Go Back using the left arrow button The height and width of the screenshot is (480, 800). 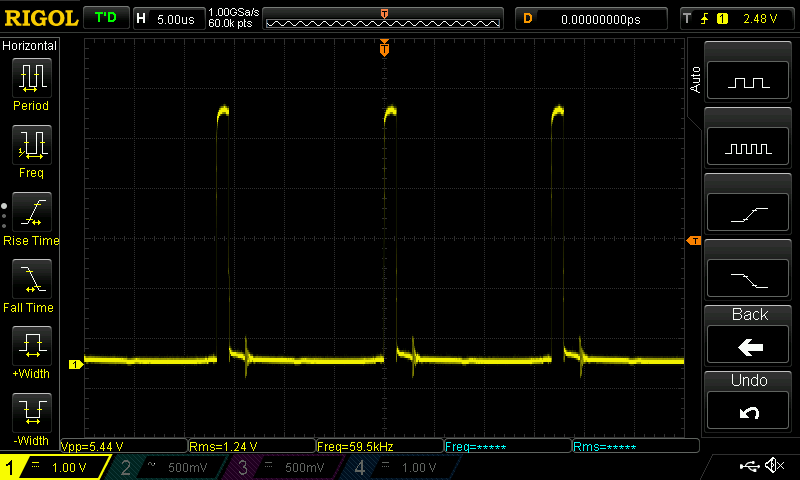tap(748, 346)
